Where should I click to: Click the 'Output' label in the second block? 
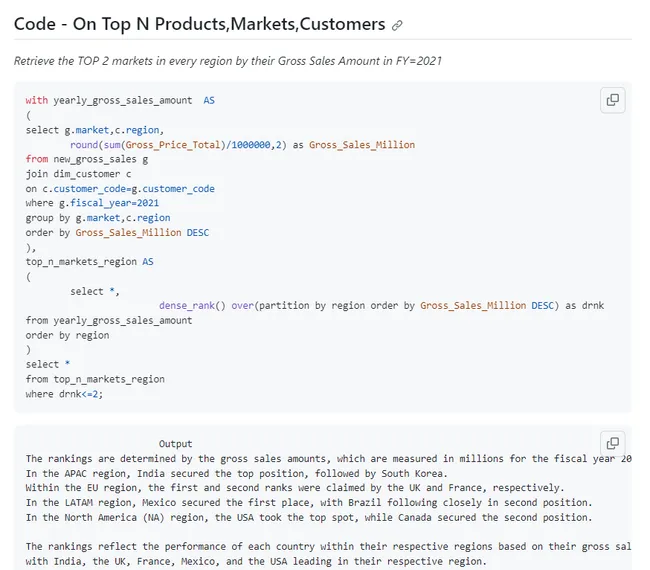[175, 444]
